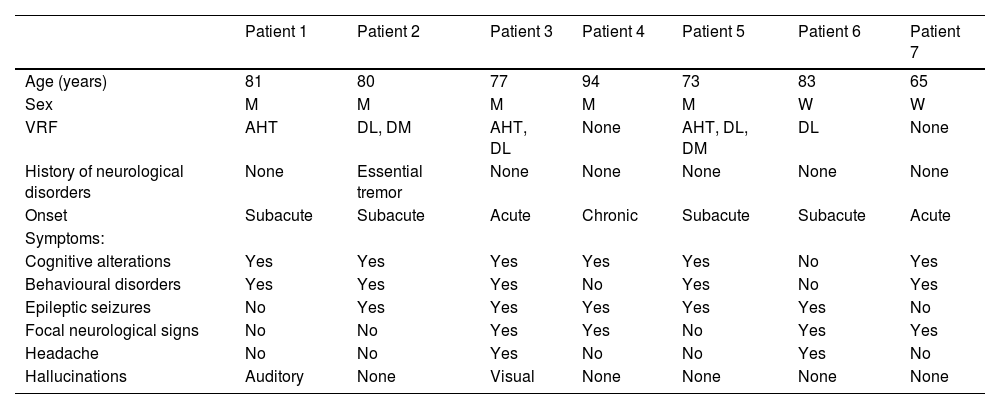1000x409 pixels.
Task: Select the 'Chronic' onset cell
Action: click(610, 216)
